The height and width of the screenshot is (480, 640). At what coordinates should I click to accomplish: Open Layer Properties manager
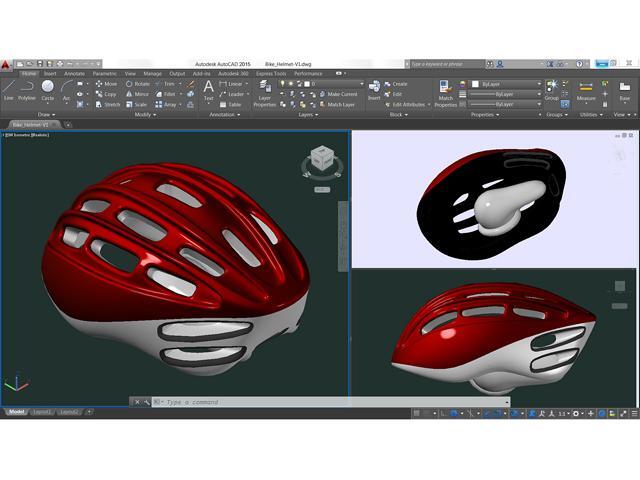pyautogui.click(x=265, y=93)
